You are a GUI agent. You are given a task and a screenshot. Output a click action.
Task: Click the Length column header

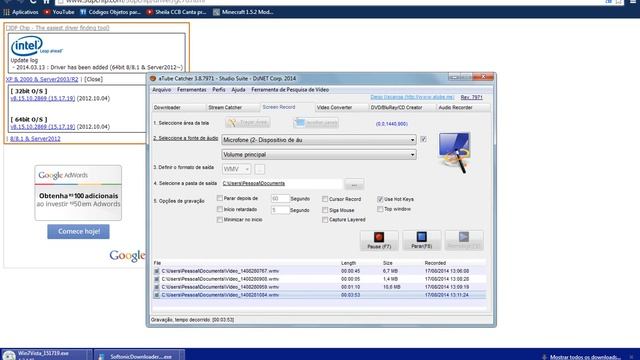[x=349, y=263]
